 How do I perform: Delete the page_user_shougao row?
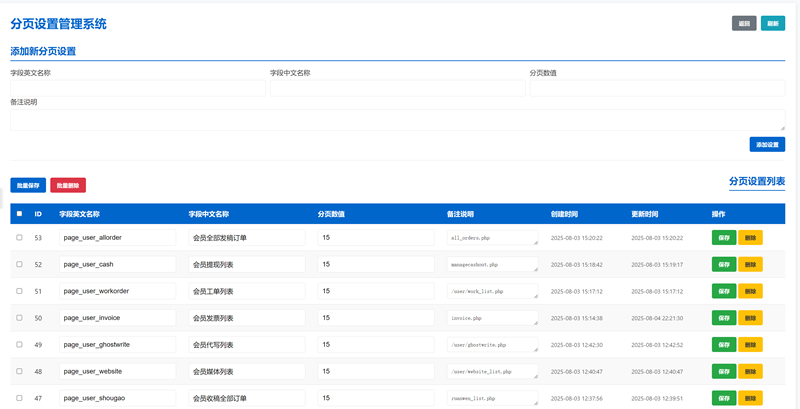tap(751, 398)
